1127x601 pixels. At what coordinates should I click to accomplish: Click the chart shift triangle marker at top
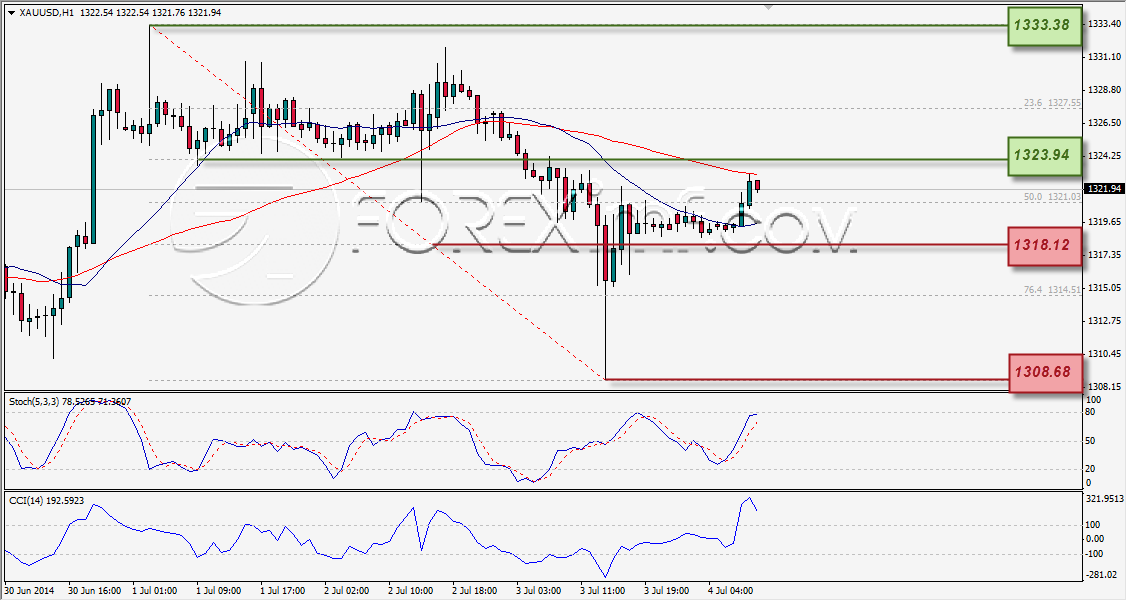coord(768,6)
